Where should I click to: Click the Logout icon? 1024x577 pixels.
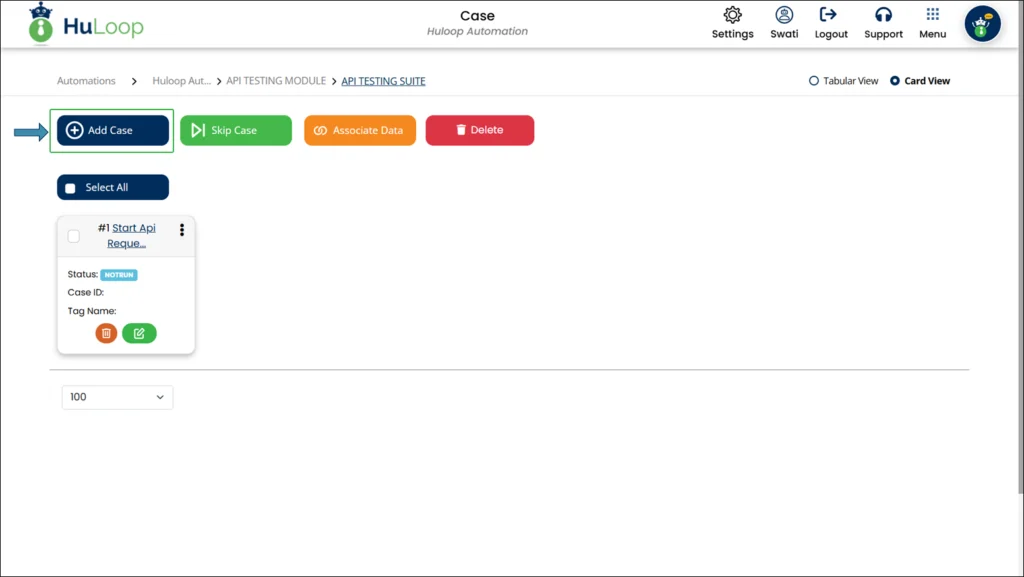(828, 15)
